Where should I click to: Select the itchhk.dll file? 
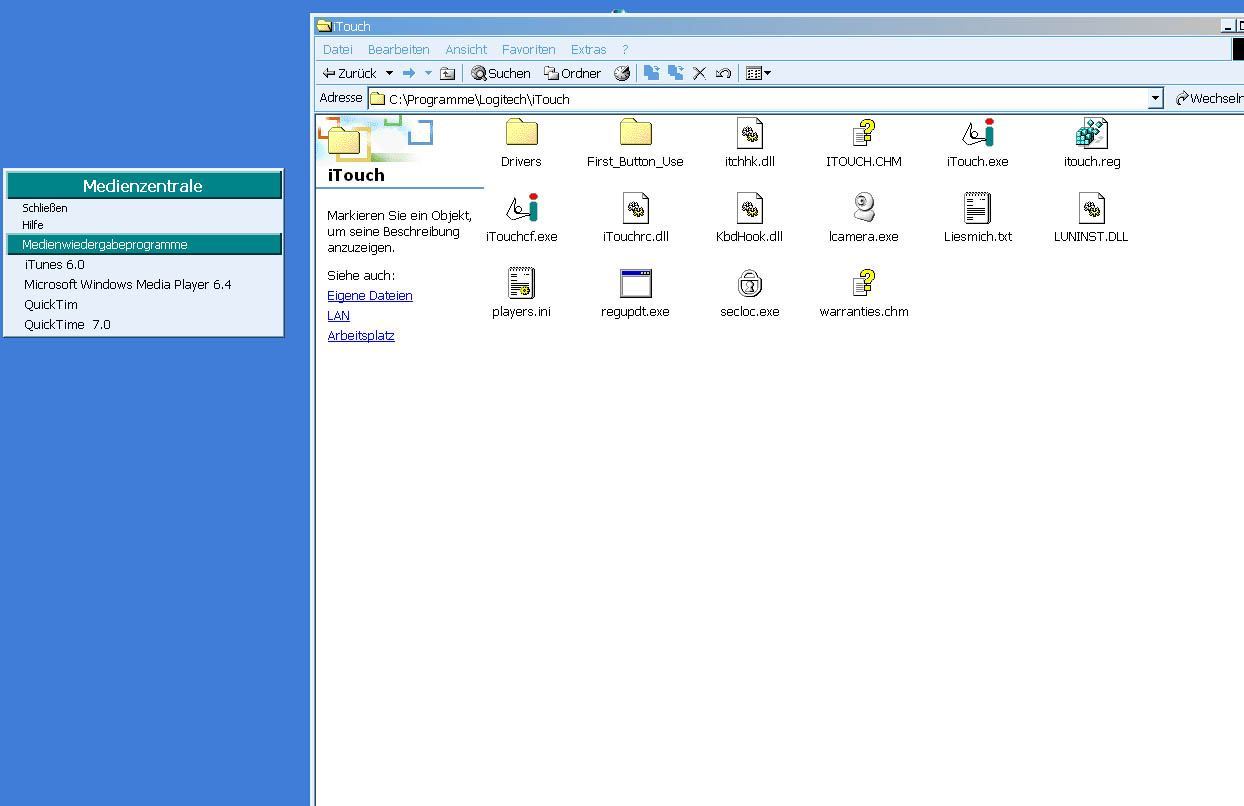[x=749, y=143]
